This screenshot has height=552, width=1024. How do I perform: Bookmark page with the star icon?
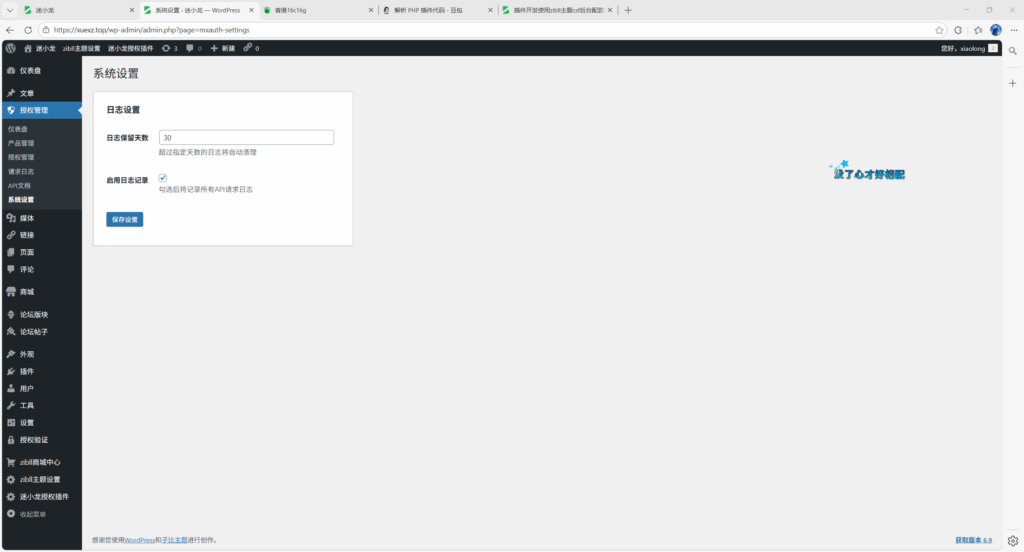click(x=939, y=30)
